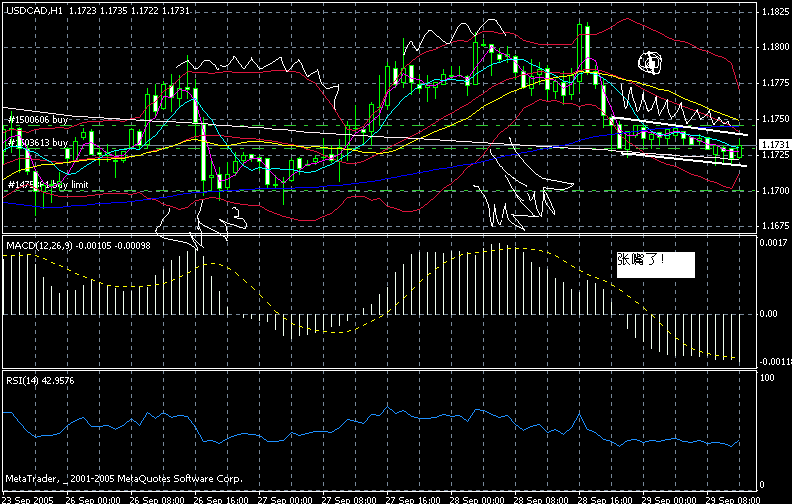This screenshot has height=504, width=792.
Task: Click the 1.1775 price axis label
Action: coord(776,83)
